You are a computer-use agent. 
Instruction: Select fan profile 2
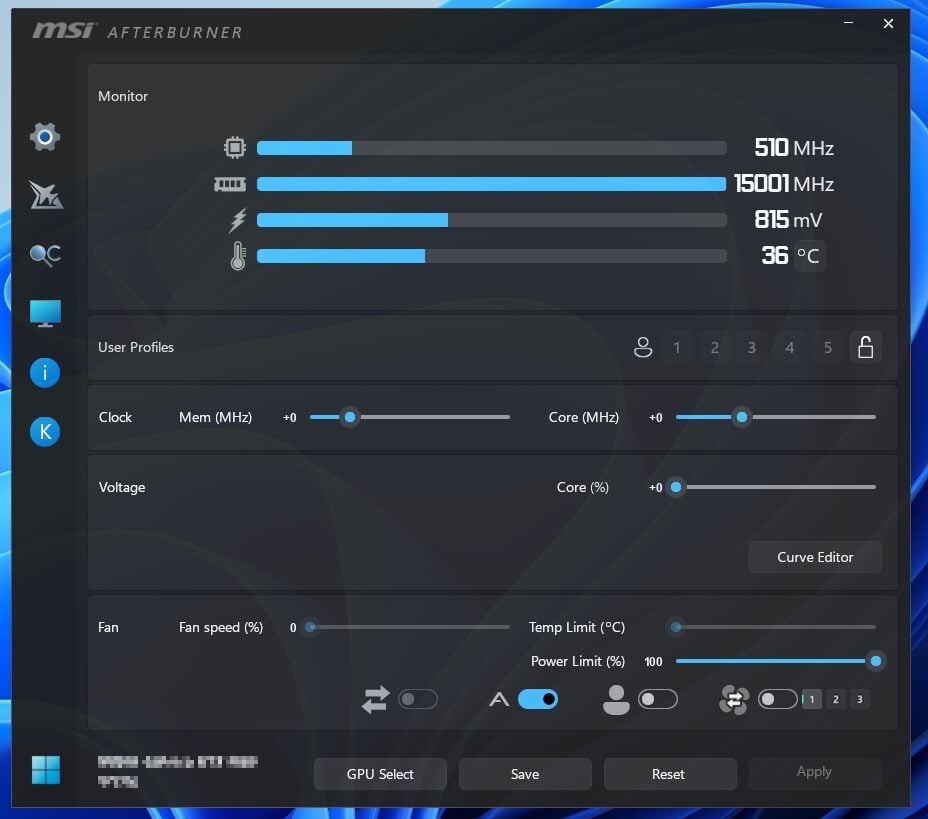835,699
